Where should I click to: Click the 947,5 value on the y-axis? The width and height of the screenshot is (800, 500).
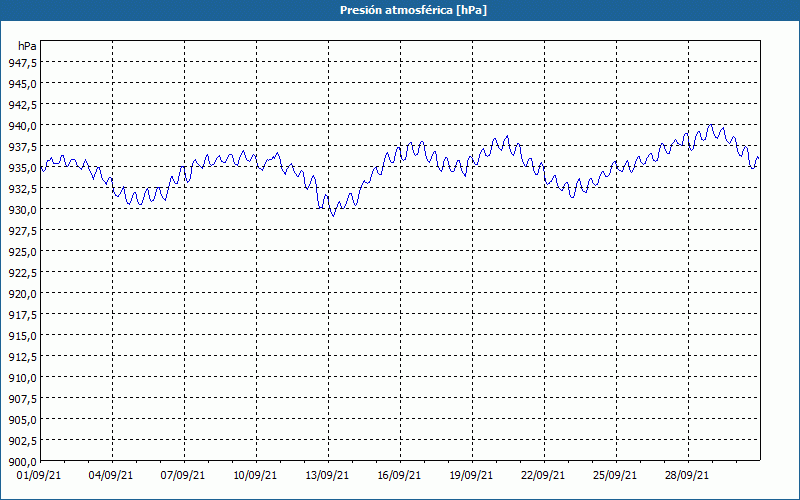tap(22, 62)
